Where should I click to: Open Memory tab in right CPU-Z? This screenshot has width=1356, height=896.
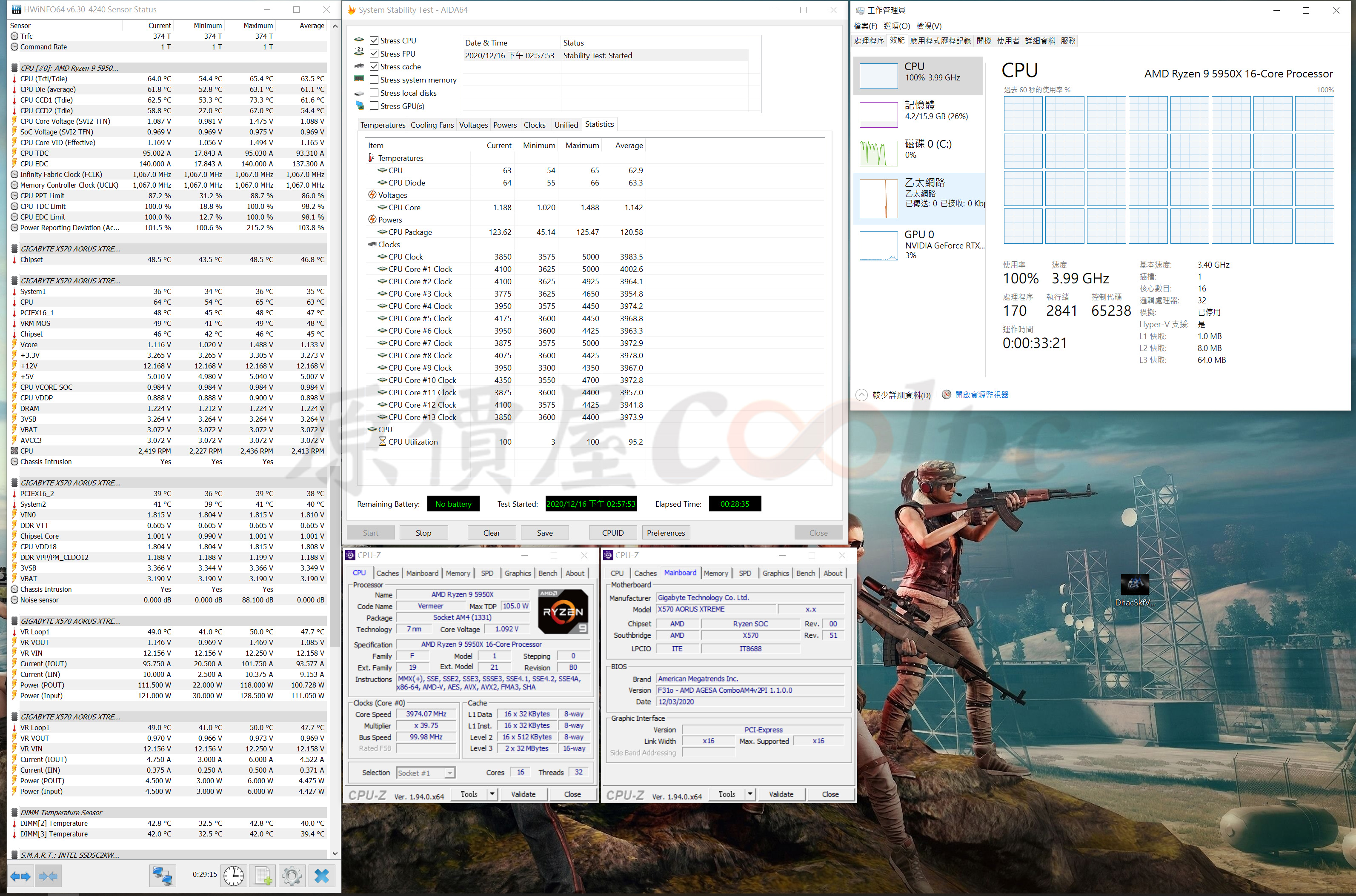pos(716,573)
